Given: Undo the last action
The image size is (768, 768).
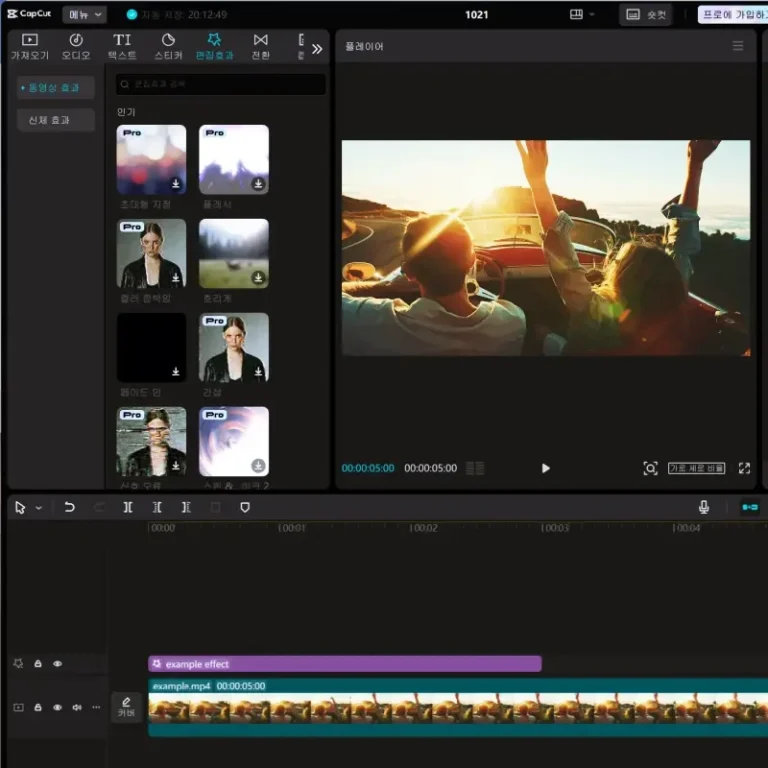Looking at the screenshot, I should coord(70,507).
